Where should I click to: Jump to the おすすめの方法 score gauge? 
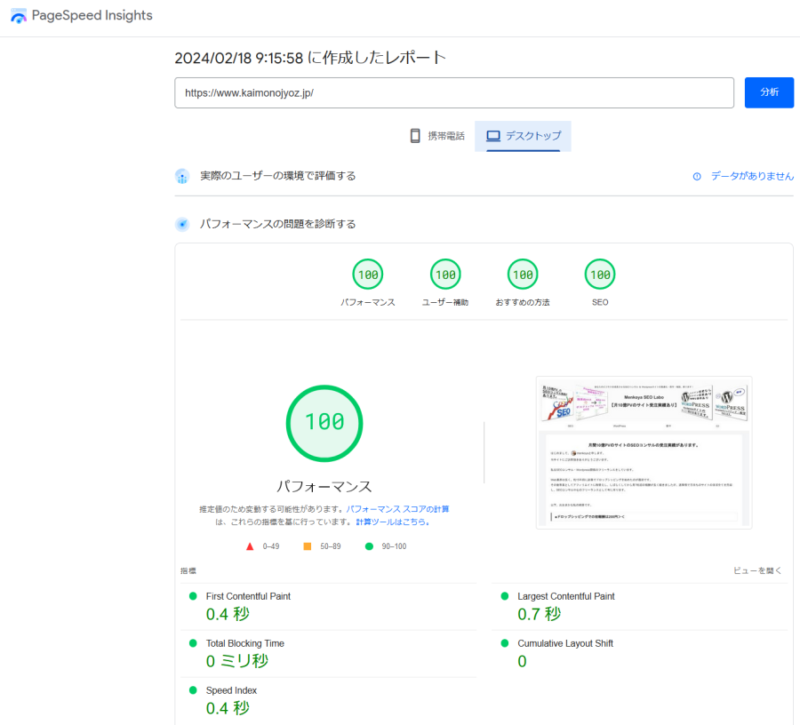point(522,274)
